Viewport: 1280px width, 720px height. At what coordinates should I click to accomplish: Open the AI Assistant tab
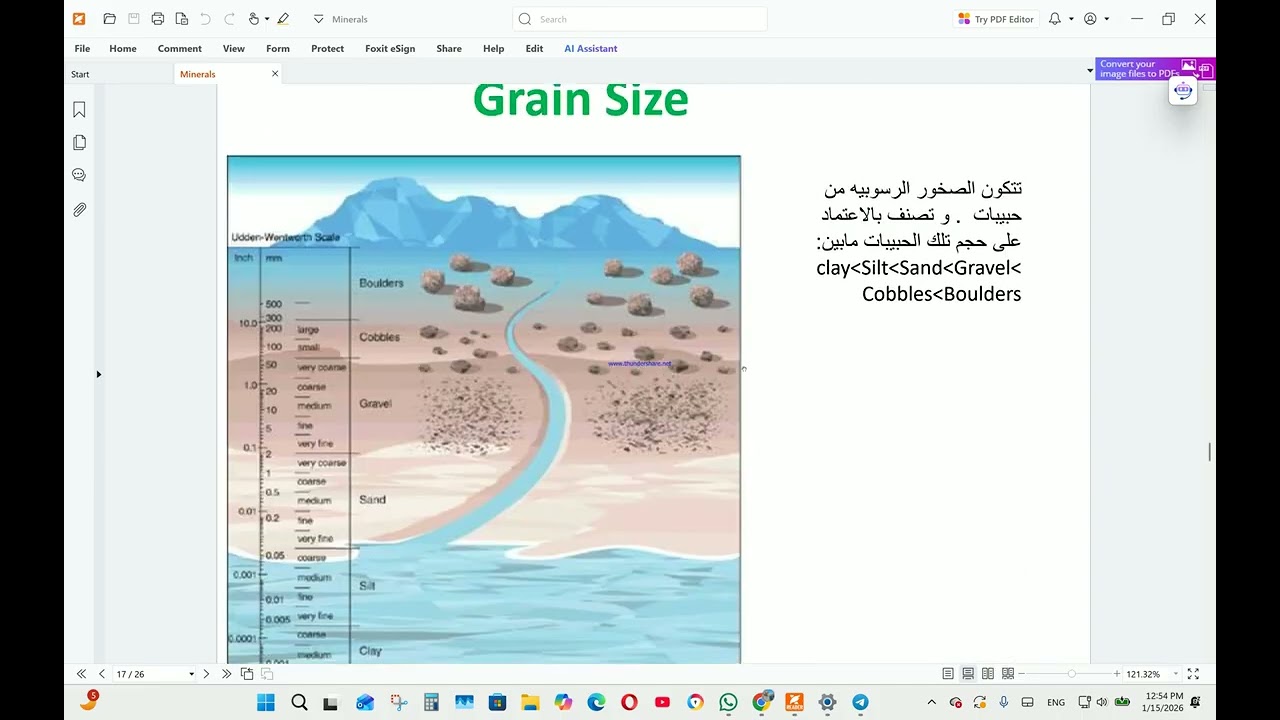[x=590, y=48]
